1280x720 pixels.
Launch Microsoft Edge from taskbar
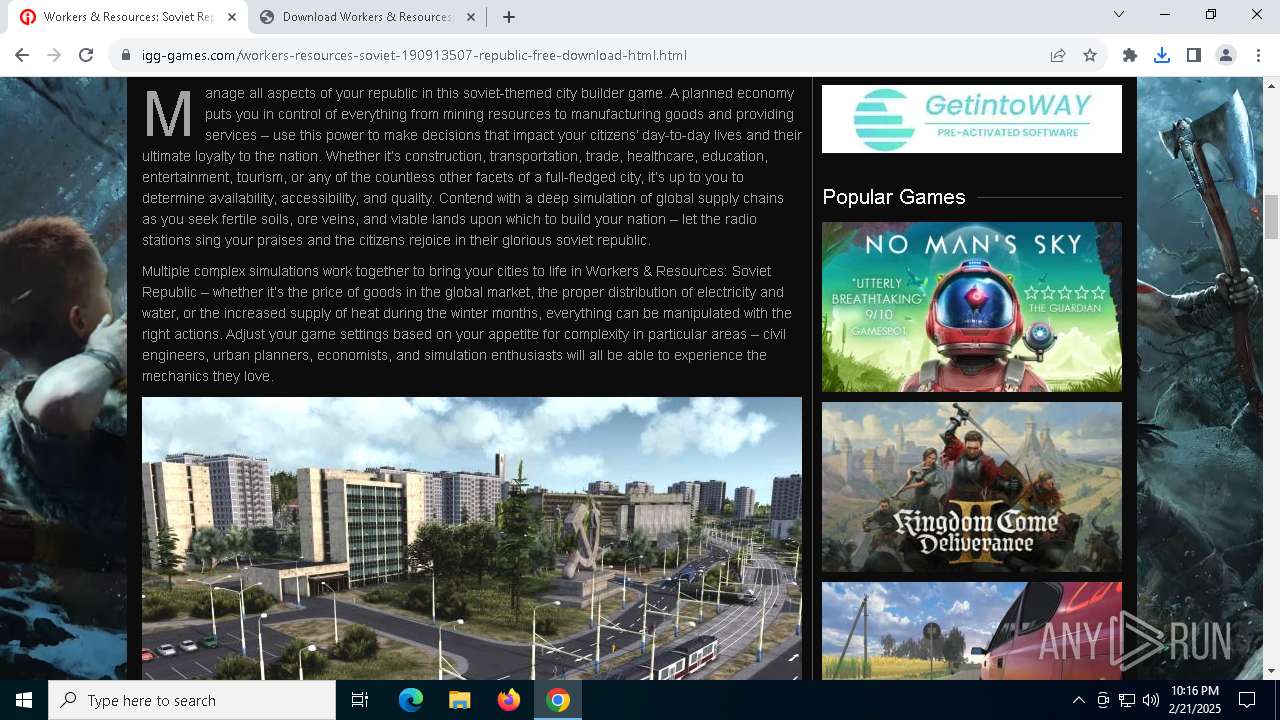pyautogui.click(x=411, y=700)
